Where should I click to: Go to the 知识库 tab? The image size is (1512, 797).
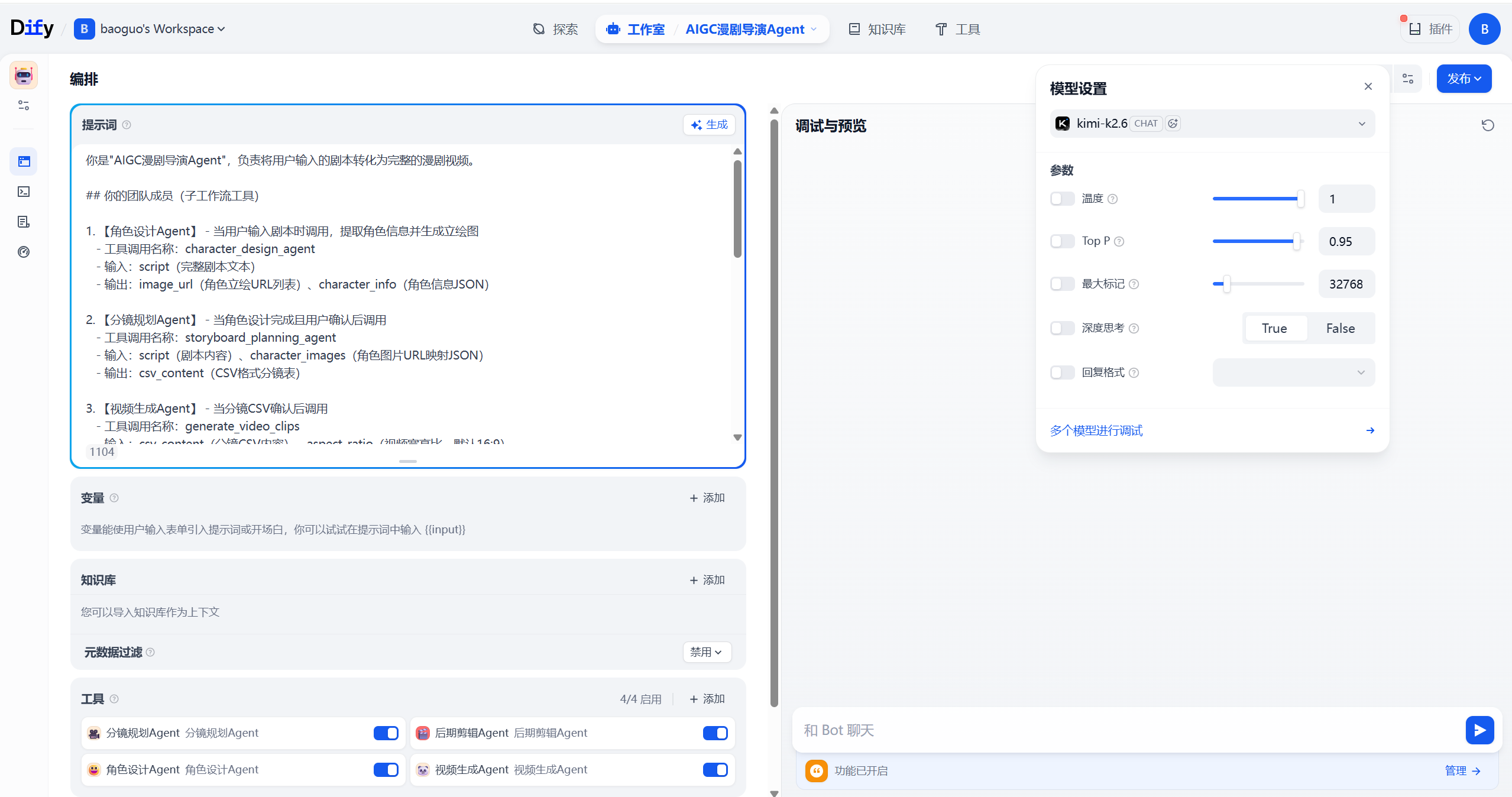point(878,29)
